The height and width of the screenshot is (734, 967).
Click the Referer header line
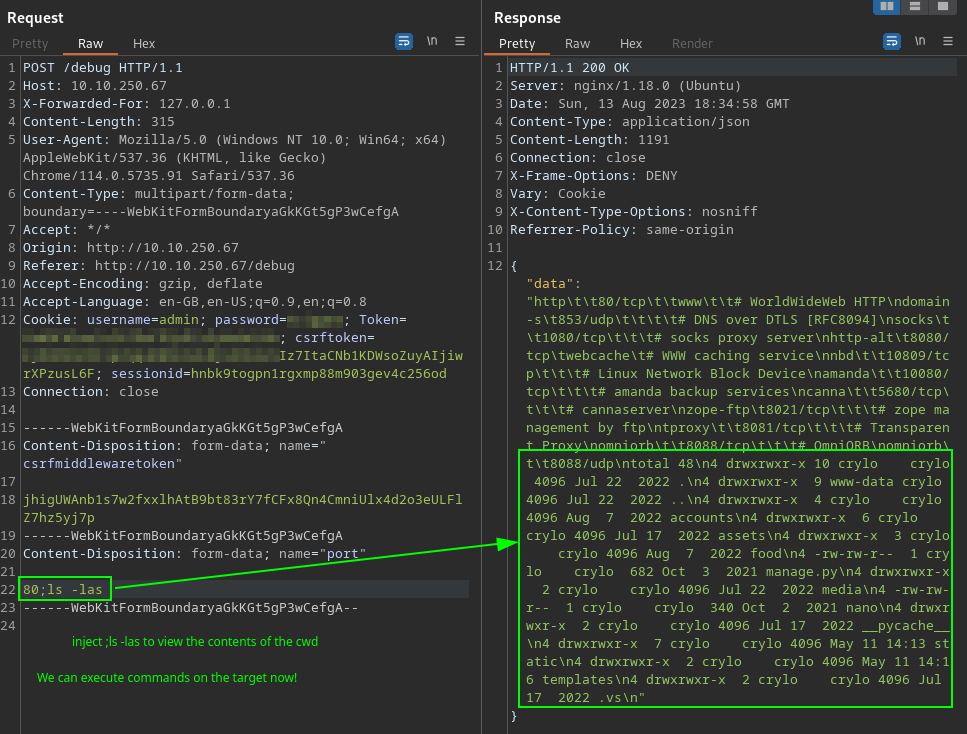point(158,265)
